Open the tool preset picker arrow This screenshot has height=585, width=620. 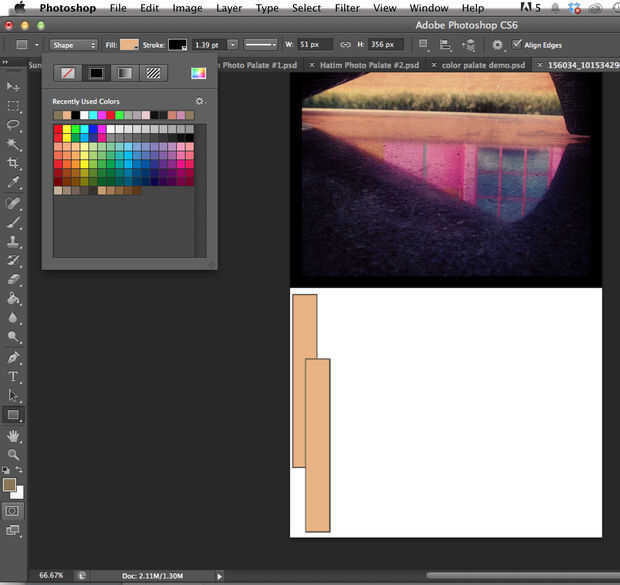(x=36, y=45)
